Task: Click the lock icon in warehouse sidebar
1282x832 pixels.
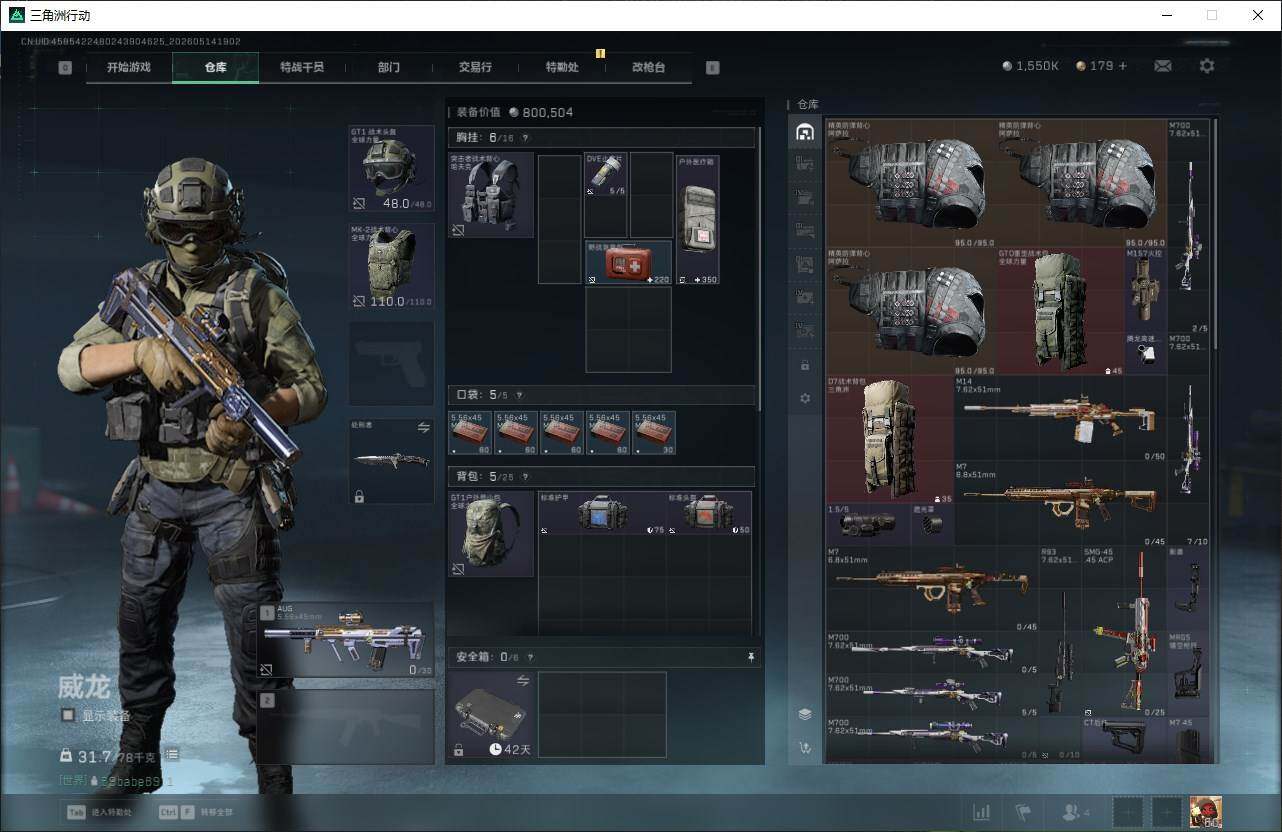Action: 805,366
